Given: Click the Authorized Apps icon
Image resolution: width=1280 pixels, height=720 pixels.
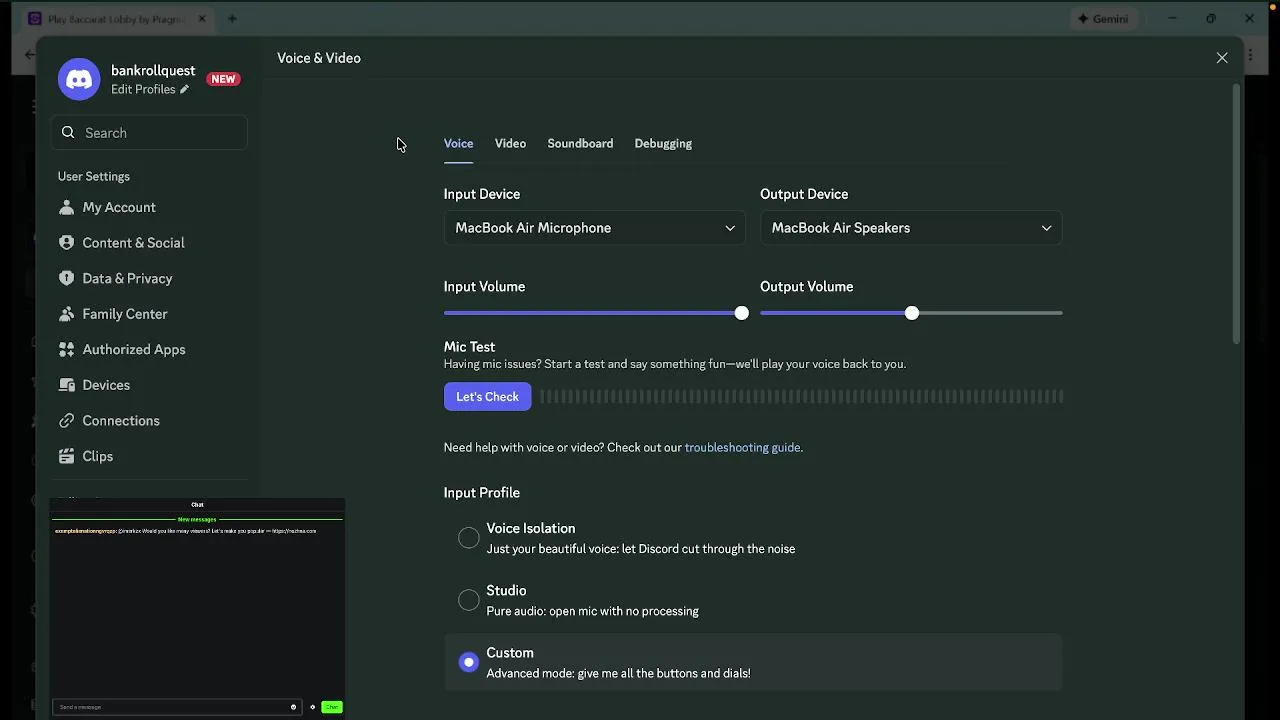Looking at the screenshot, I should click(67, 349).
